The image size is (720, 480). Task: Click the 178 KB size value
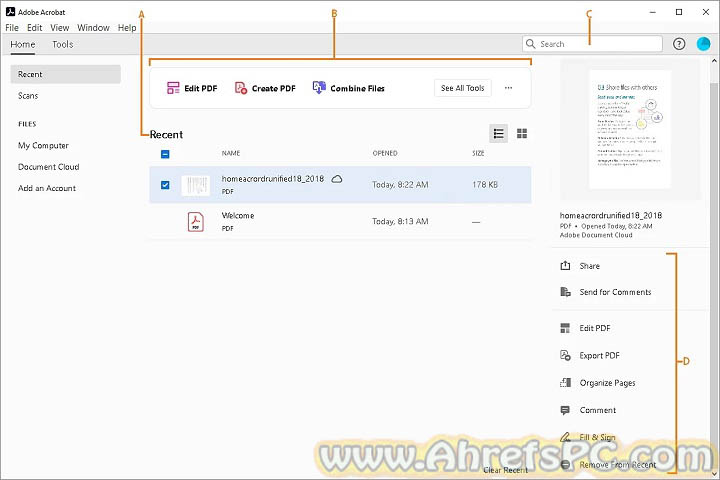tap(485, 185)
